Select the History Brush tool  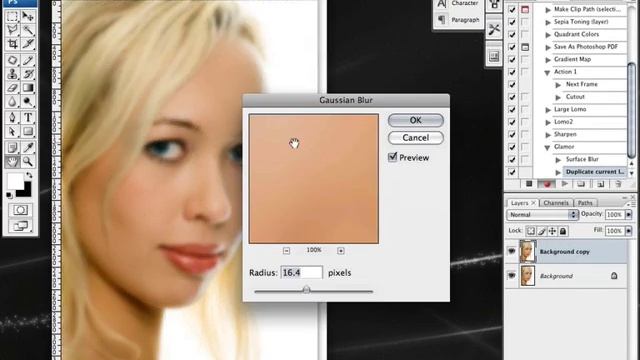[x=28, y=74]
